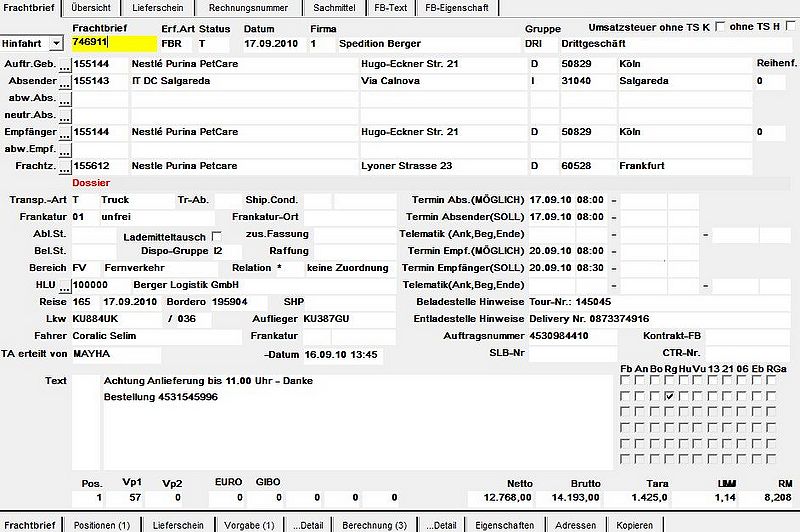Open the Berechnung (3) bottom tab

tap(374, 525)
